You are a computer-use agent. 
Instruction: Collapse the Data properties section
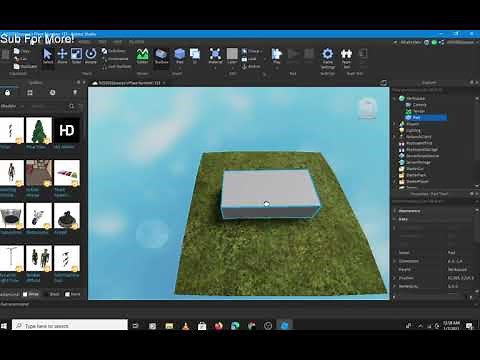coord(395,219)
